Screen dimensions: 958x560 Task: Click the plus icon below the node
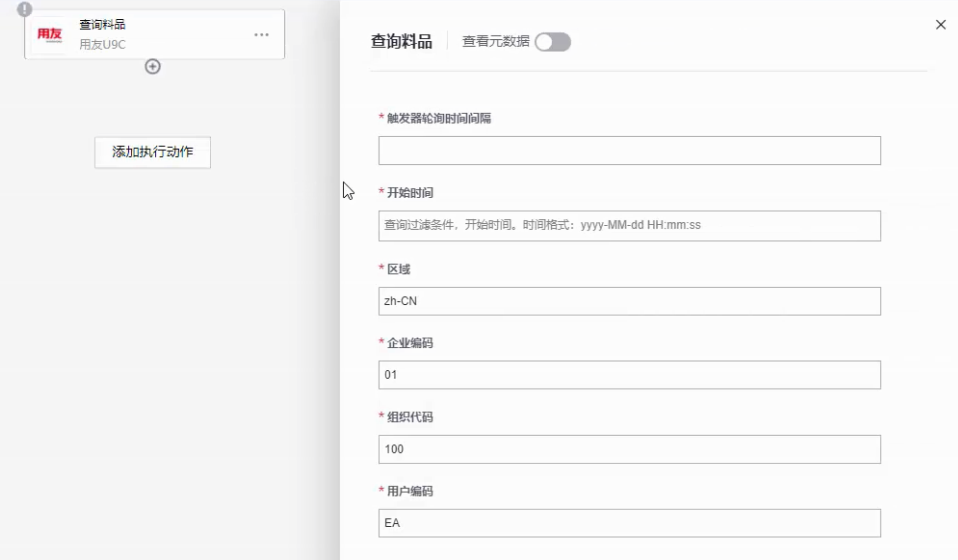(x=153, y=67)
